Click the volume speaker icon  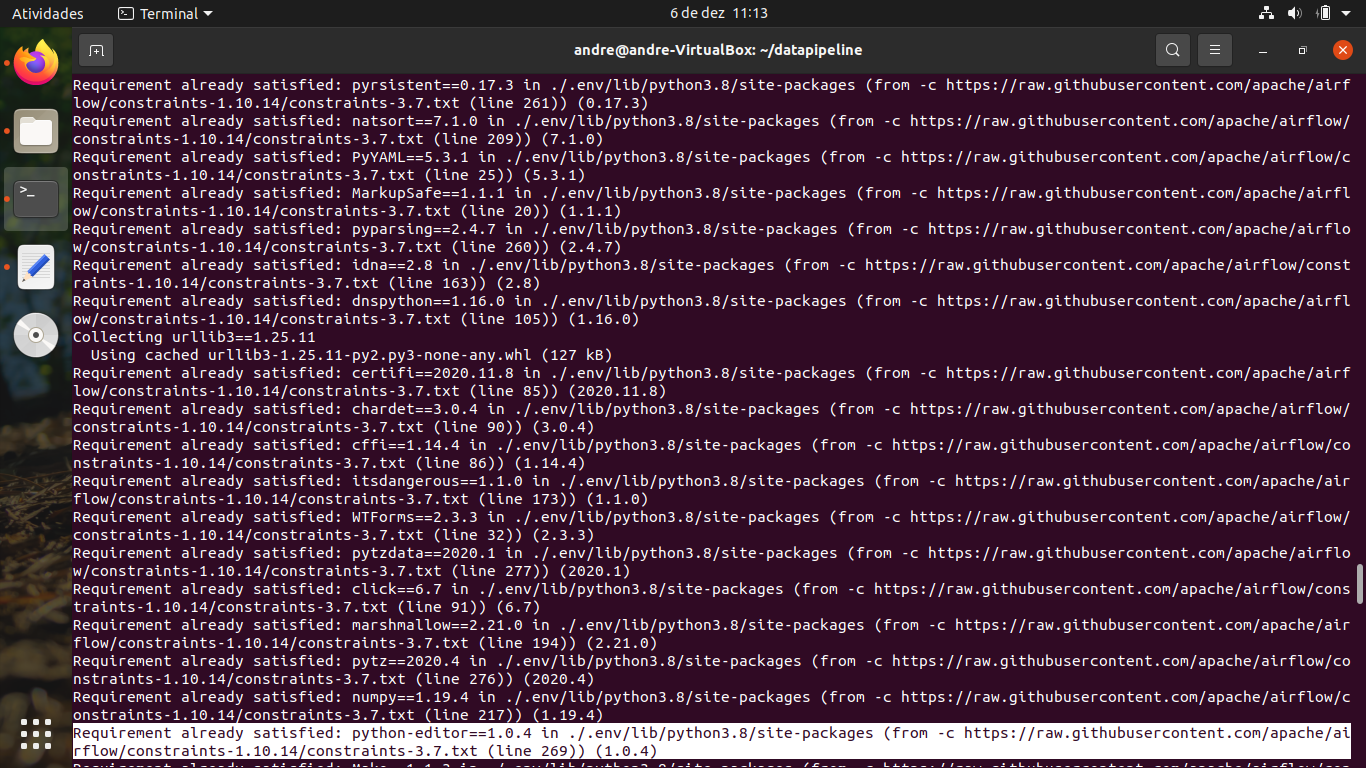coord(1294,13)
